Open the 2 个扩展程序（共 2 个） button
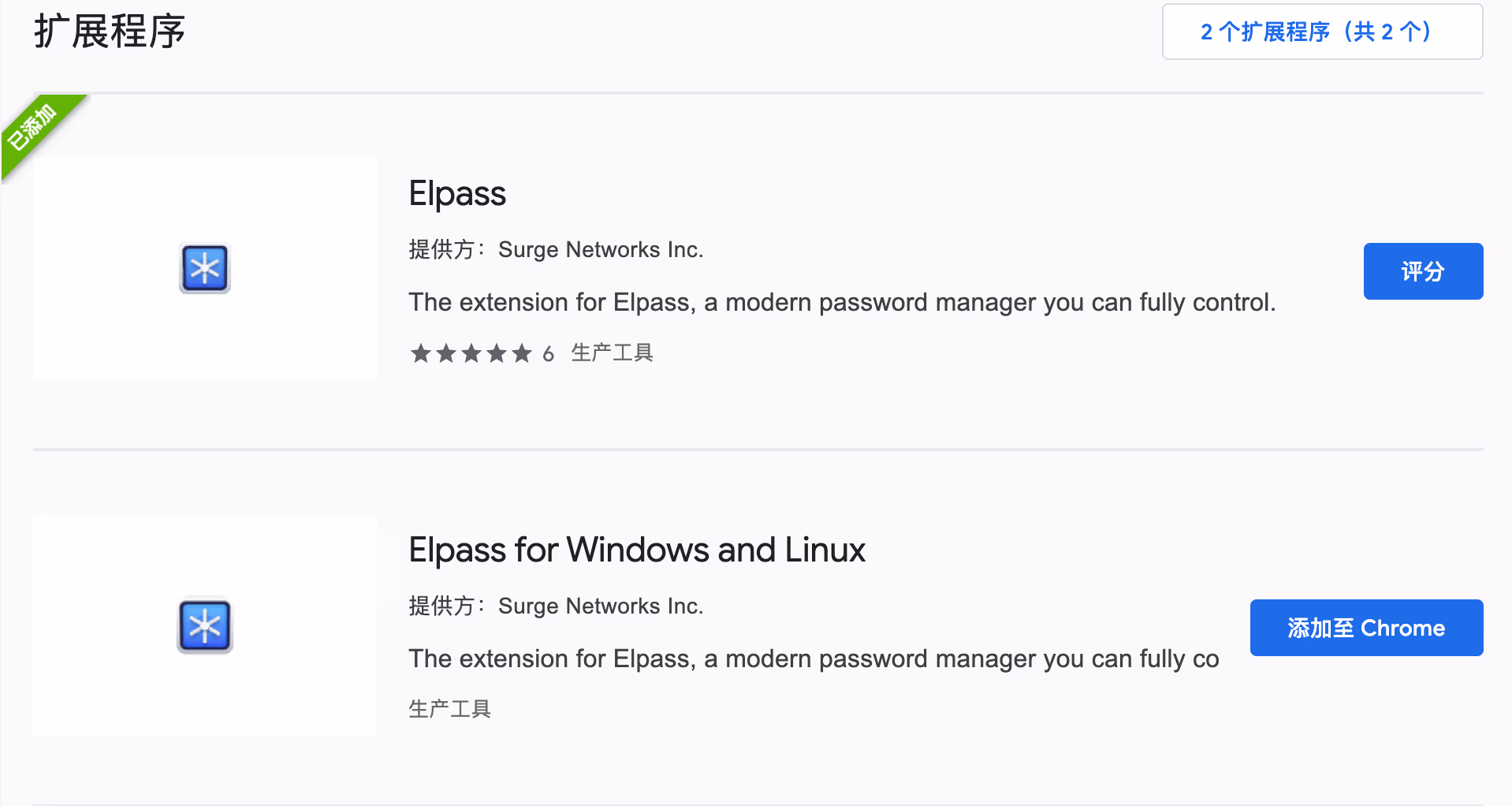1512x806 pixels. pos(1322,32)
